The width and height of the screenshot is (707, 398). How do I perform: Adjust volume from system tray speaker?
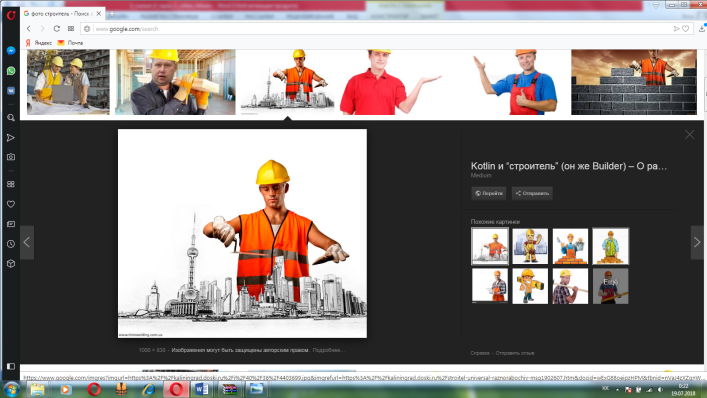pos(660,390)
